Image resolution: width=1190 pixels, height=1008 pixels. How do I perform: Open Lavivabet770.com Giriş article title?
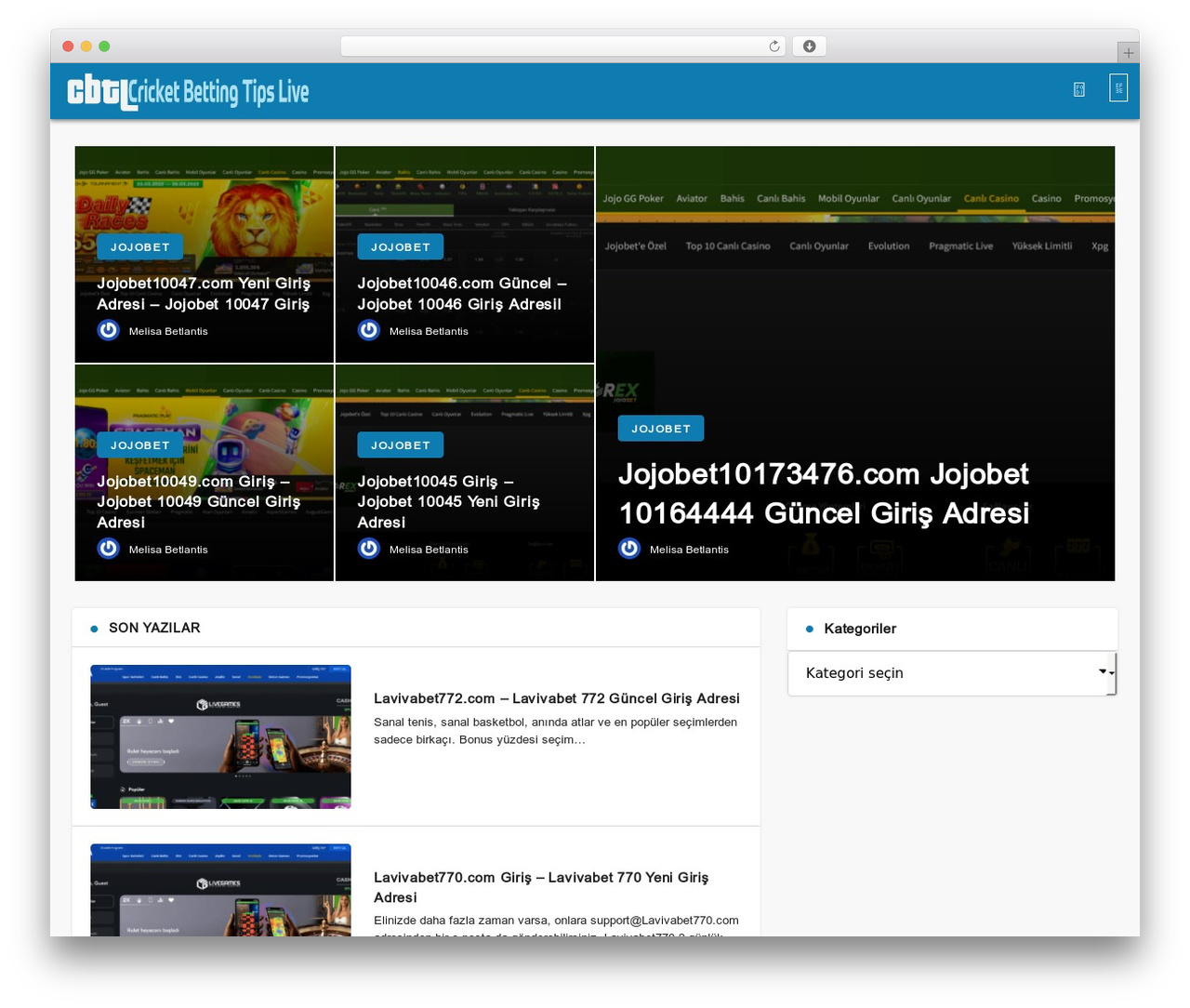[541, 887]
